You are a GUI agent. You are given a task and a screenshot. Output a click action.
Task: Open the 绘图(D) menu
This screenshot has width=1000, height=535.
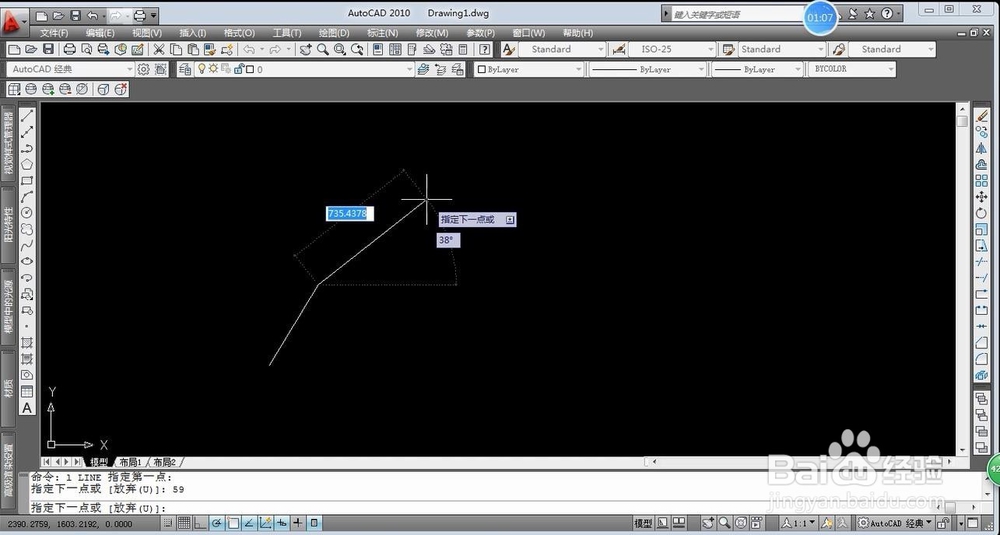click(334, 33)
